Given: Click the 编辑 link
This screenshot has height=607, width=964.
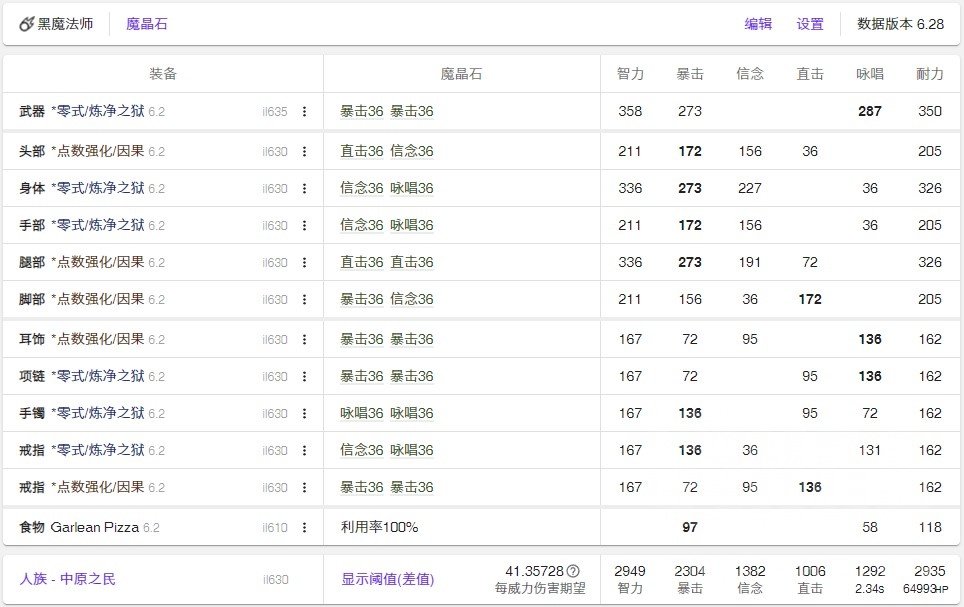Looking at the screenshot, I should click(x=759, y=23).
